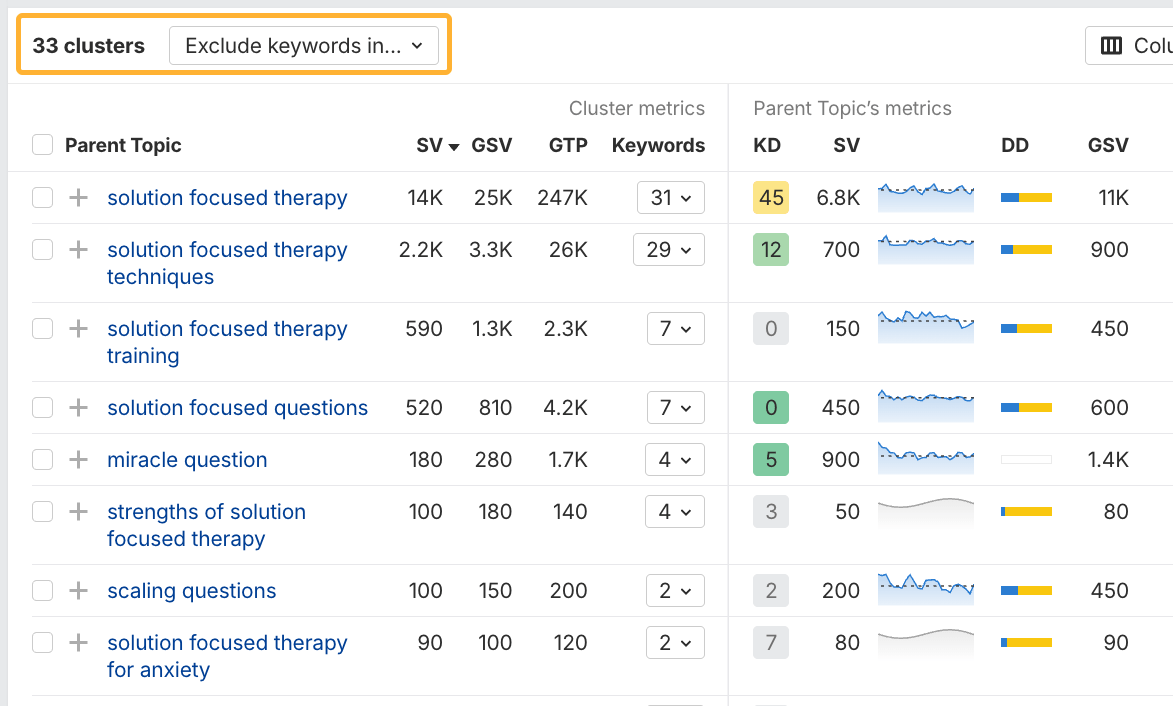
Task: Open the "miracle question" cluster link
Action: pyautogui.click(x=187, y=459)
